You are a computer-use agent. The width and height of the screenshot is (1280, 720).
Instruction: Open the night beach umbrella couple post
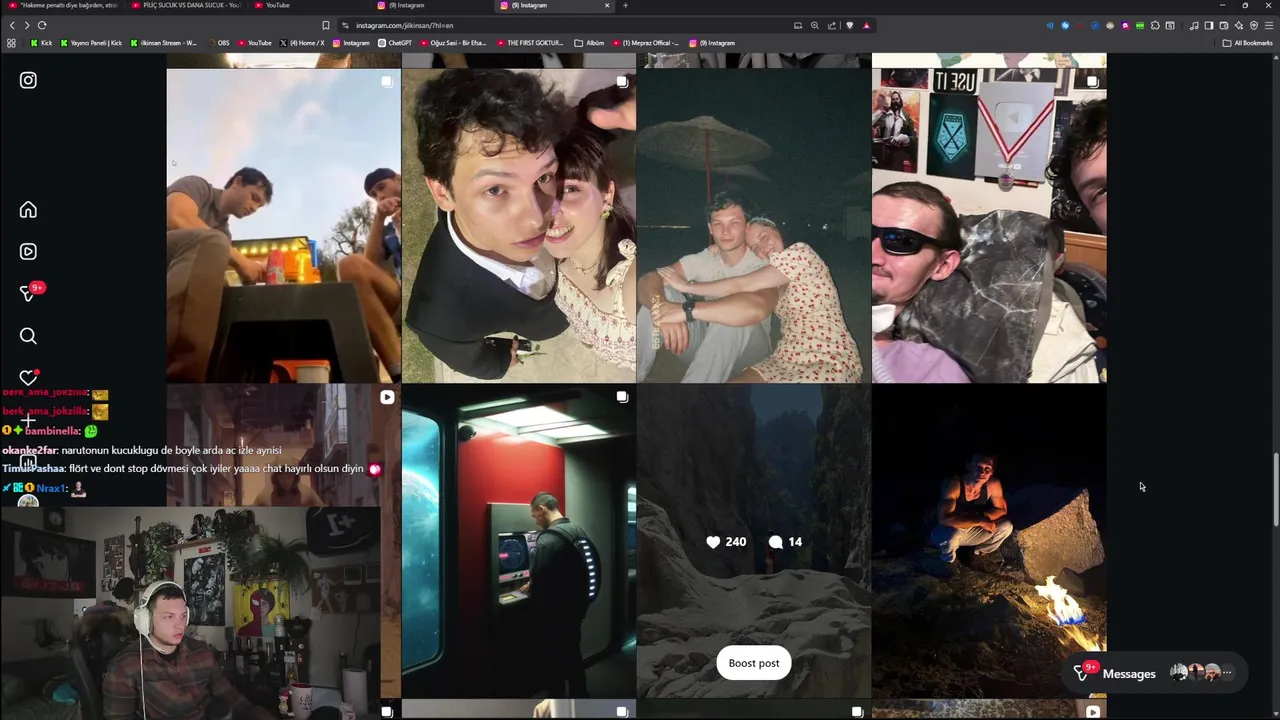pyautogui.click(x=753, y=226)
